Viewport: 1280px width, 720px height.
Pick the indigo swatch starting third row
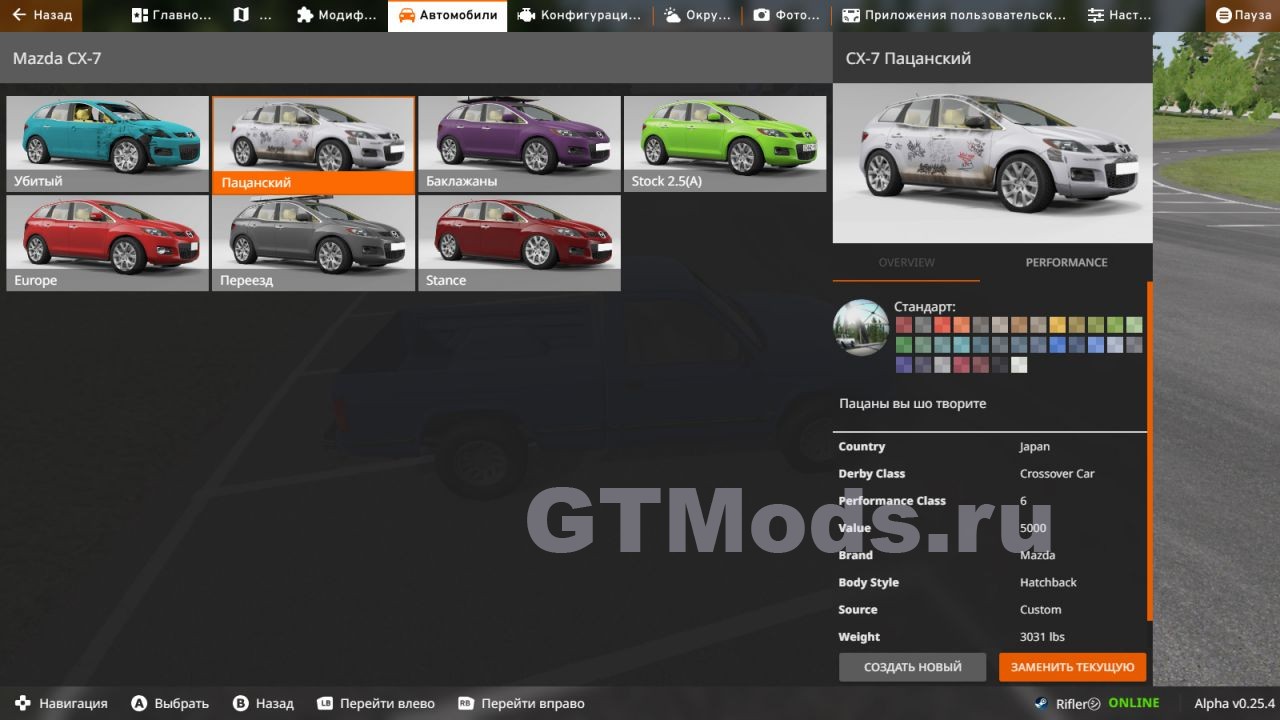coord(904,365)
